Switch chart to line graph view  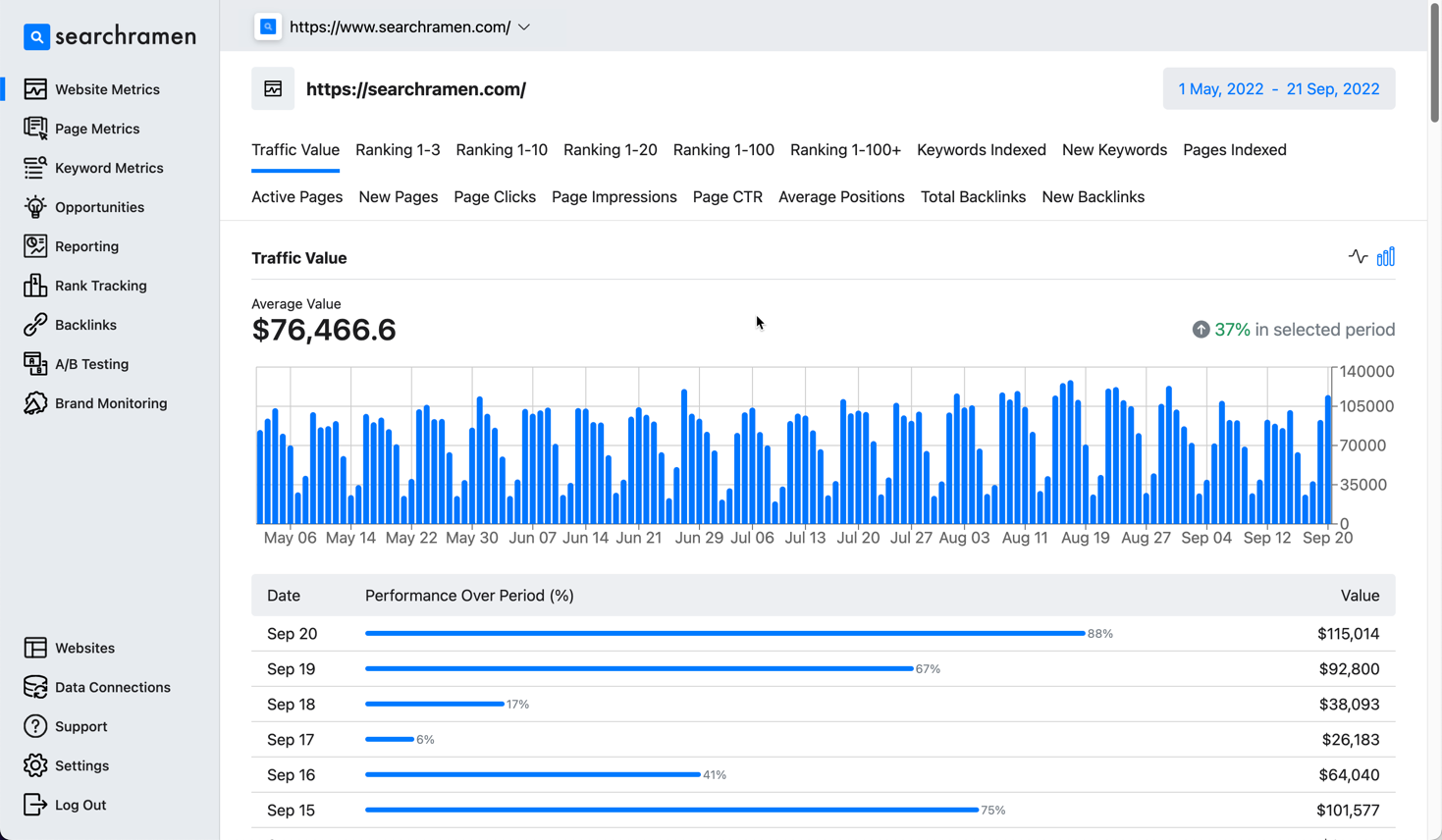(1358, 257)
